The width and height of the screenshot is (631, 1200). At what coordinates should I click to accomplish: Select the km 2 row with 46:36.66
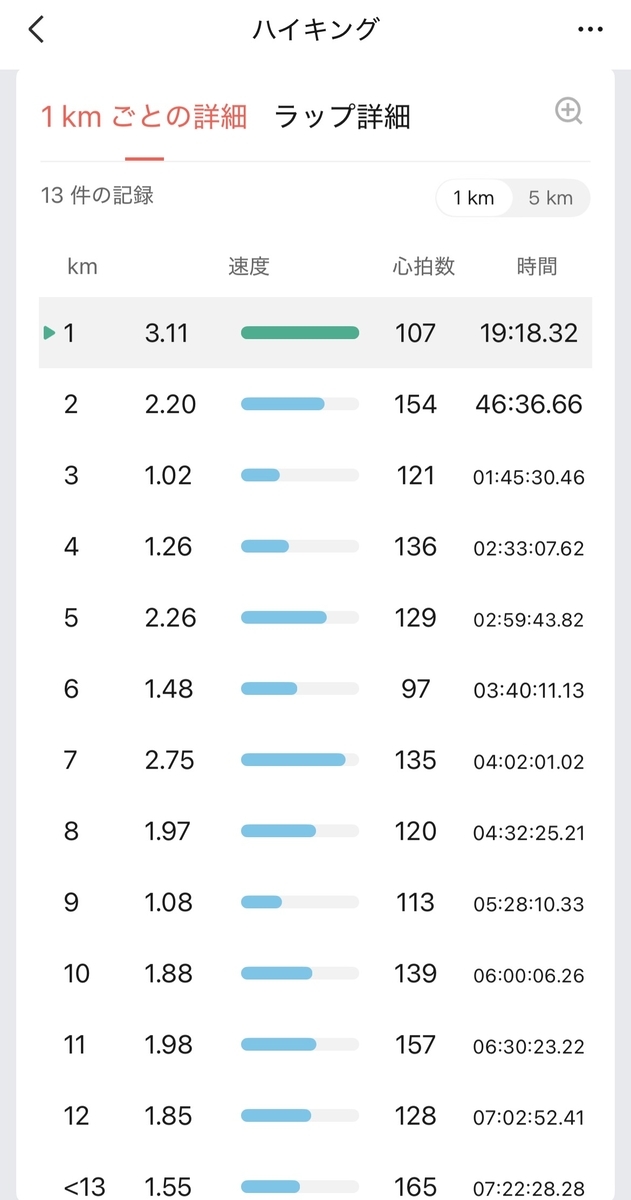tap(315, 404)
